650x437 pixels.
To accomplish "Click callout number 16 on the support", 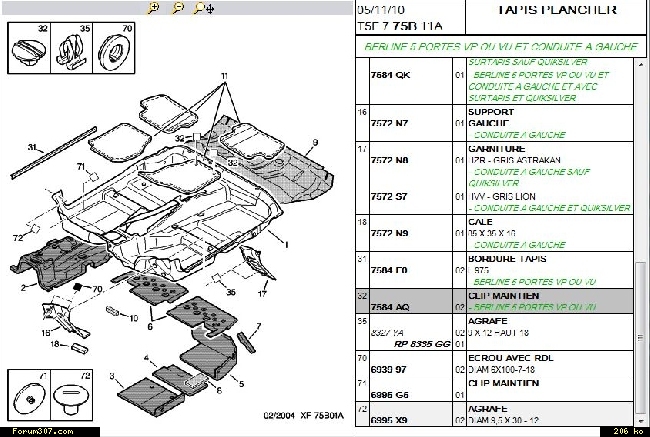I will click(x=46, y=332).
